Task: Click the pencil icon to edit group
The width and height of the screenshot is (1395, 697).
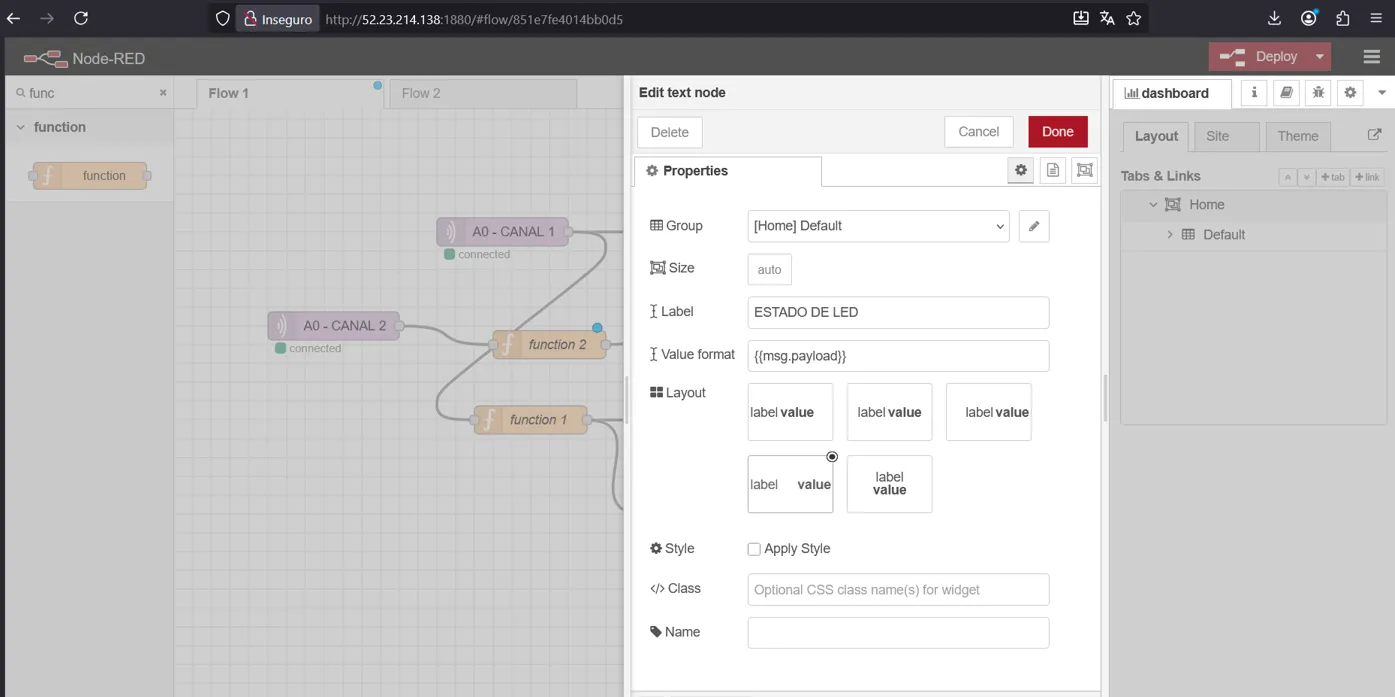Action: (1034, 226)
